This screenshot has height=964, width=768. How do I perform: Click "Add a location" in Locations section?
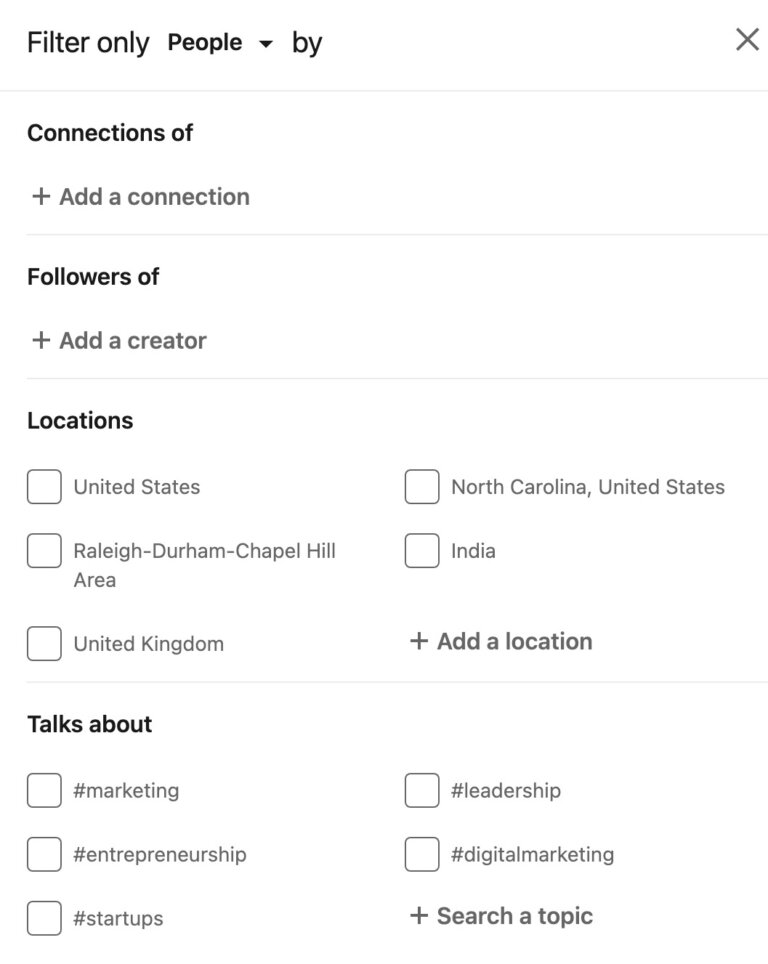tap(512, 641)
